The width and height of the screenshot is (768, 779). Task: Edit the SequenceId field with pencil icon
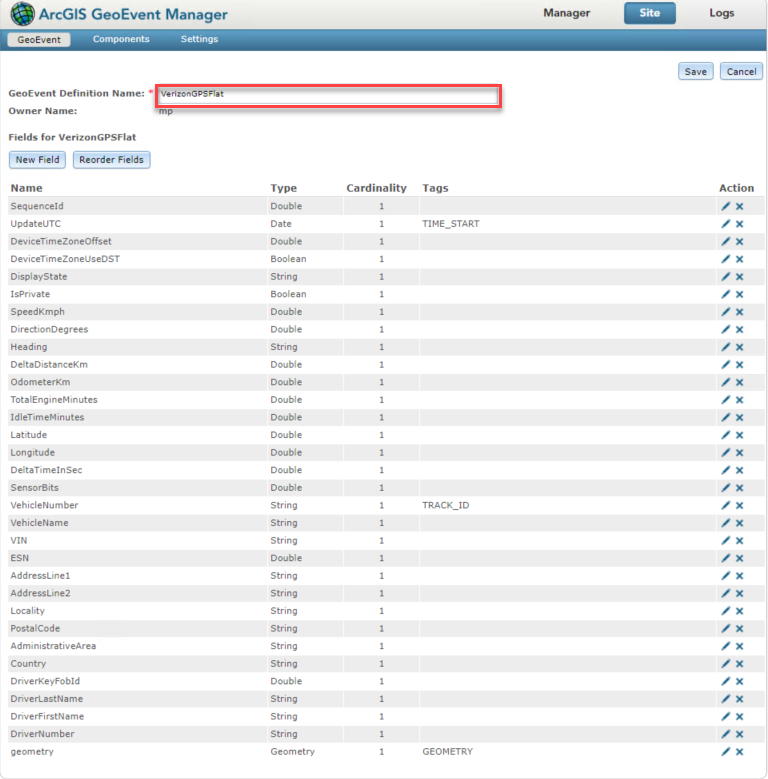click(726, 206)
